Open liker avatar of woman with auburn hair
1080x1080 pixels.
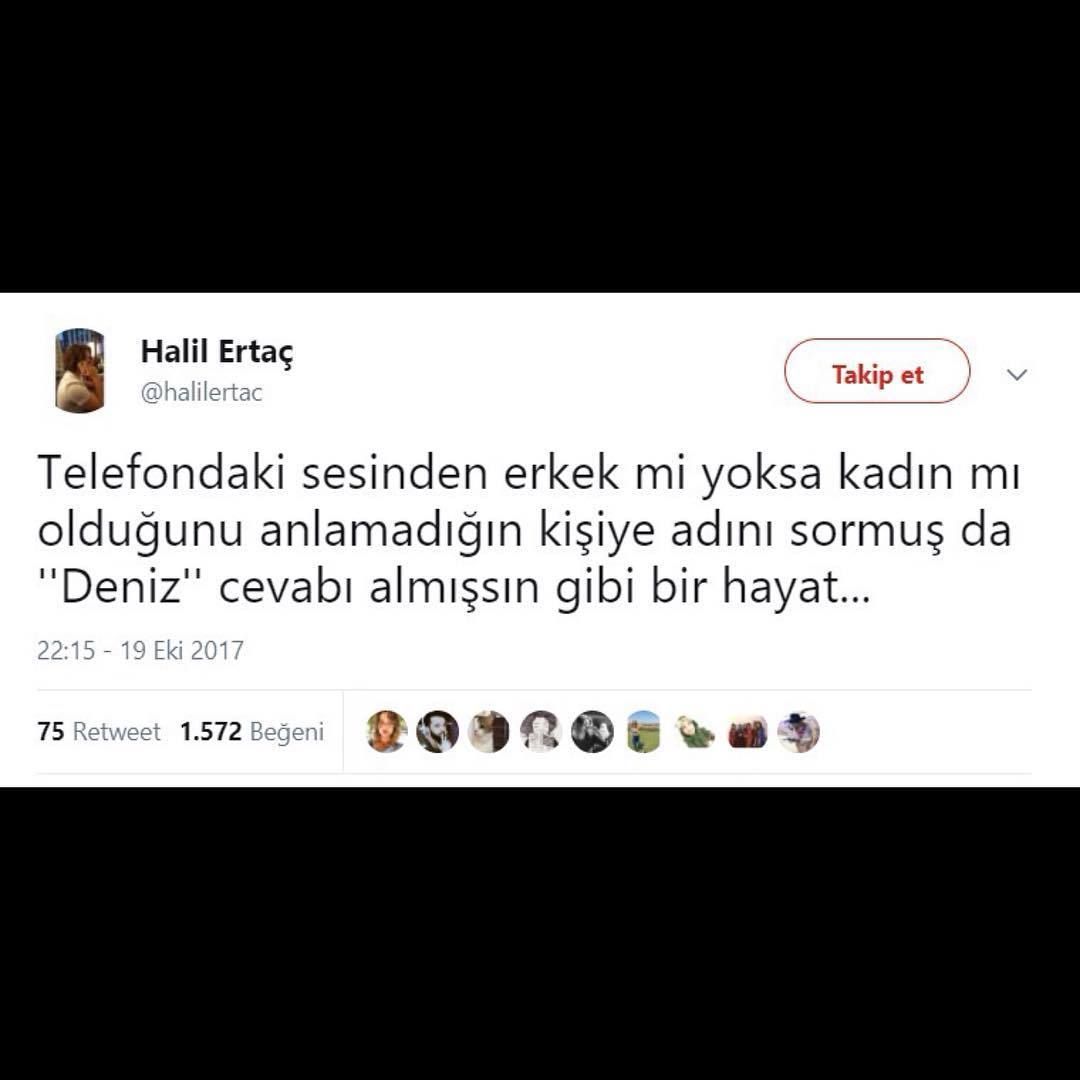[386, 731]
